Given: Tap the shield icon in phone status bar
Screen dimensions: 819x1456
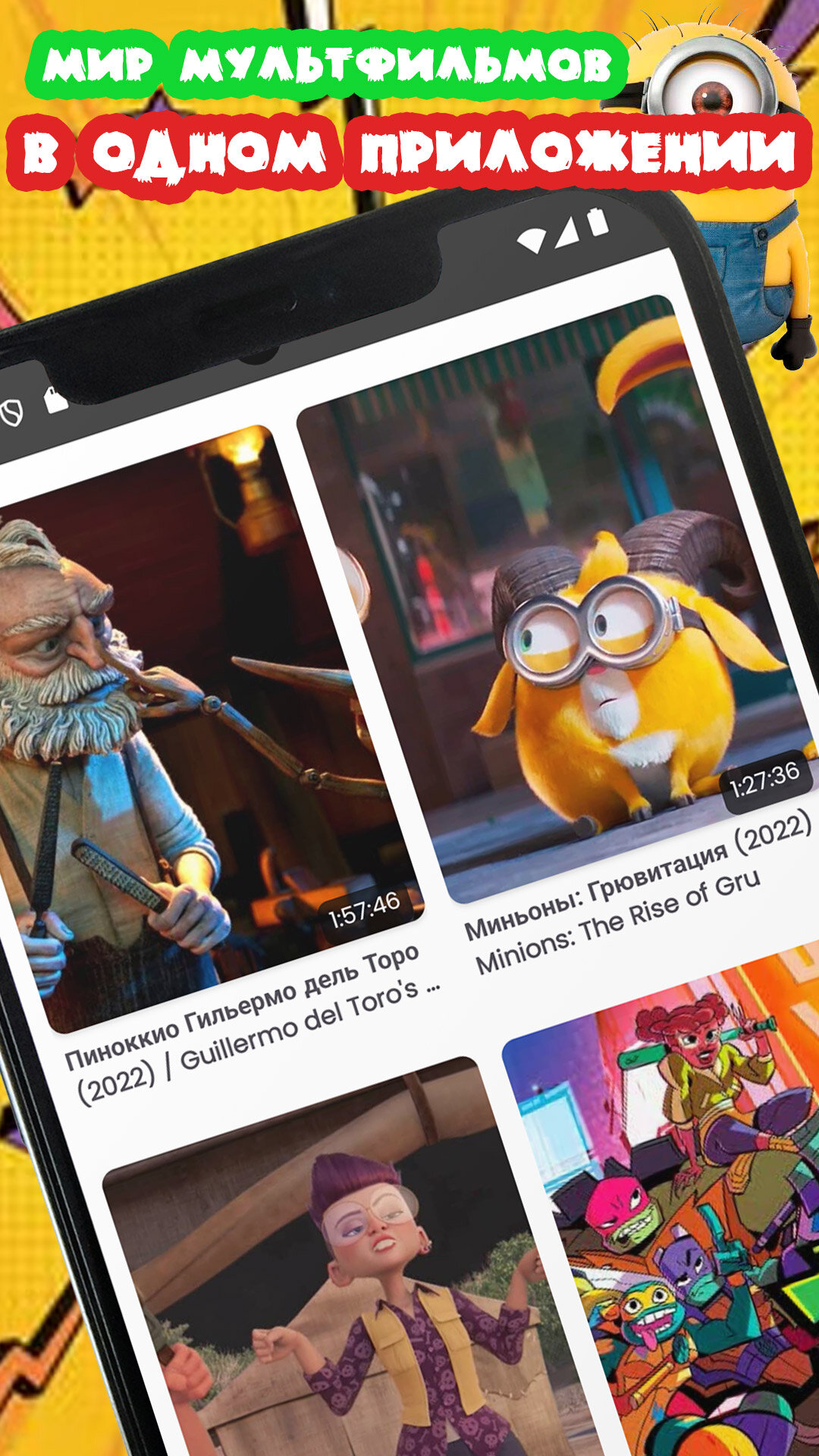Looking at the screenshot, I should pyautogui.click(x=11, y=412).
